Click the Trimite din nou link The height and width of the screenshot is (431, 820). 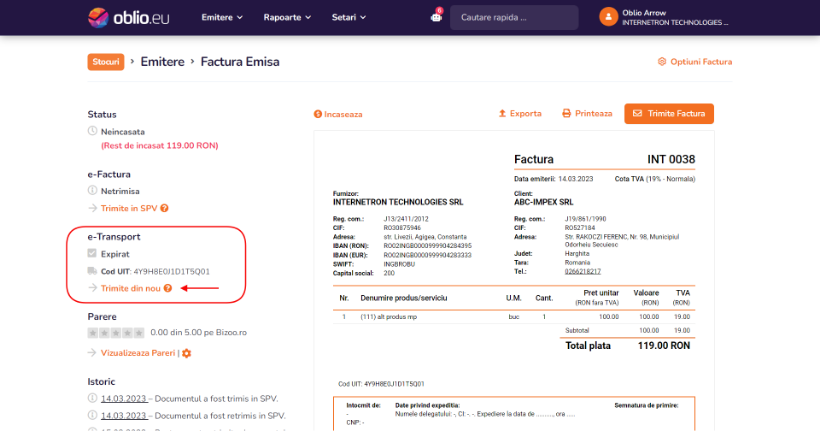[131, 288]
